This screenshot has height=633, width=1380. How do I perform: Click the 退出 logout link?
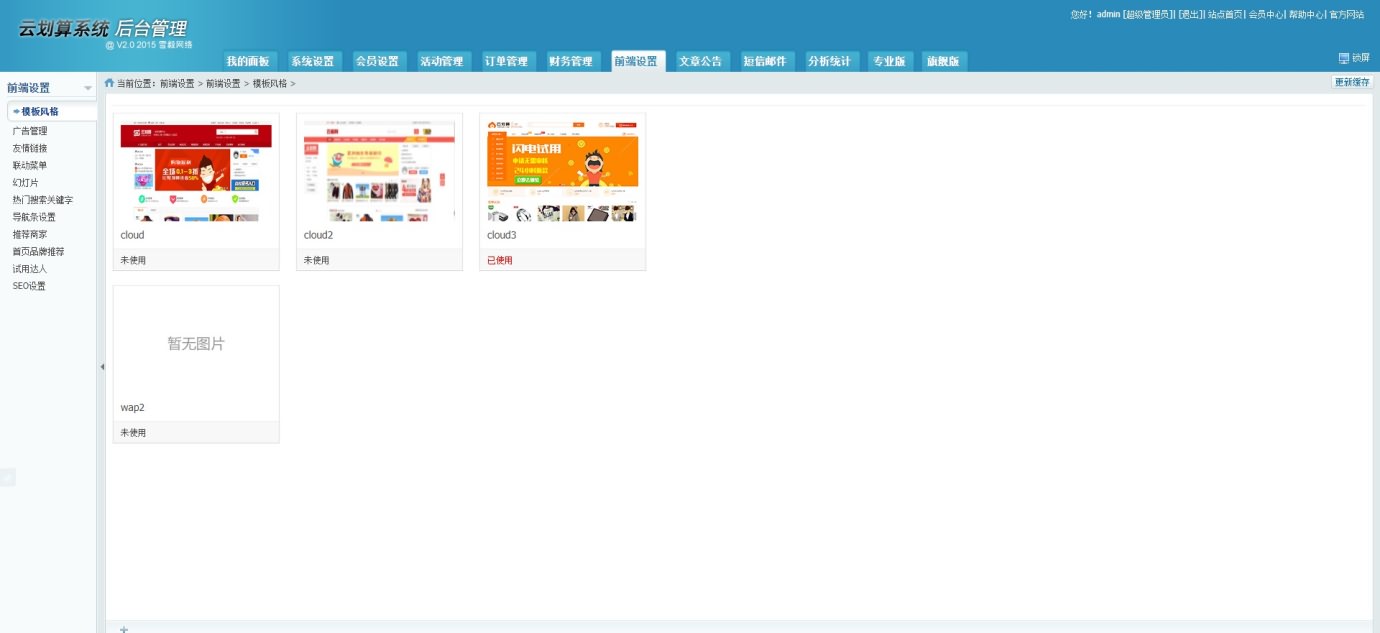click(1190, 14)
